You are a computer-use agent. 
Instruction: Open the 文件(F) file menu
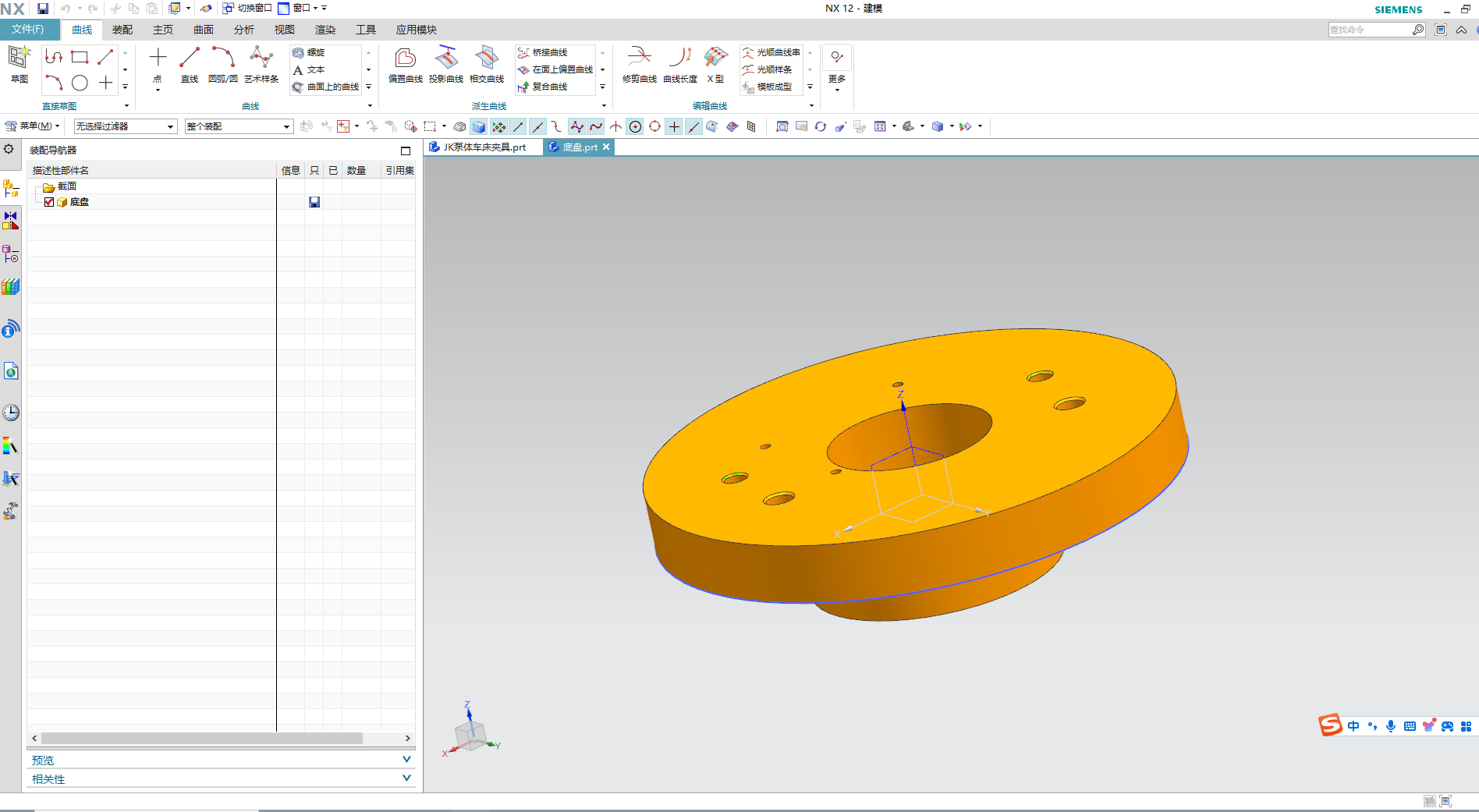tap(28, 30)
